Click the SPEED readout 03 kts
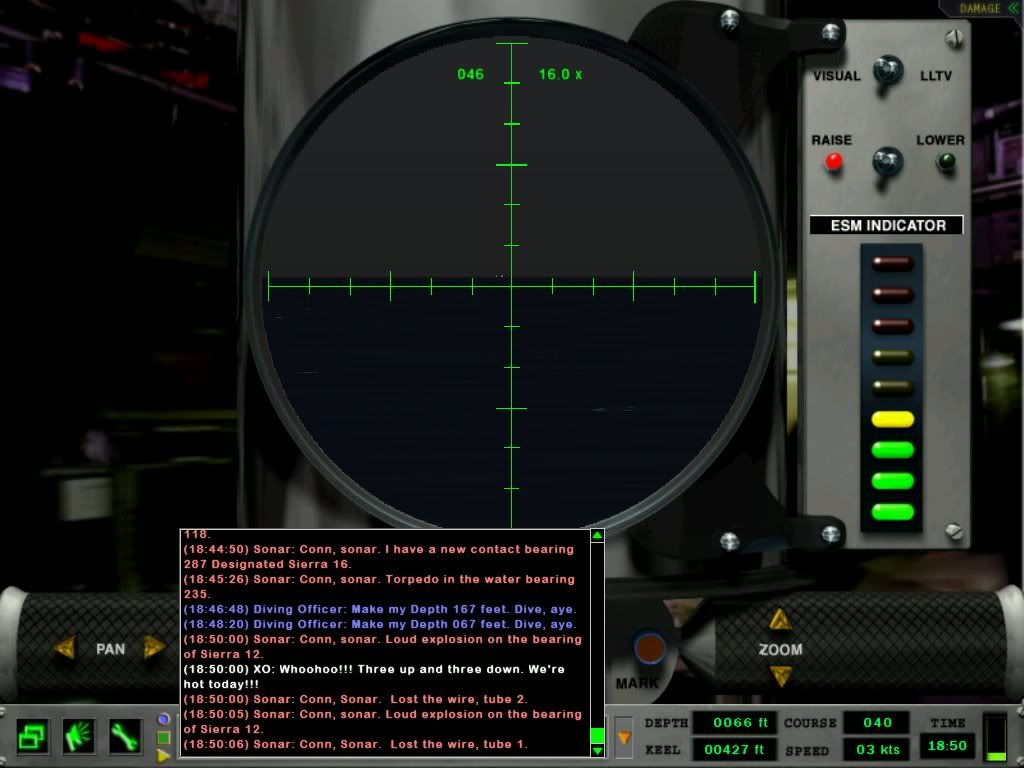Image resolution: width=1024 pixels, height=768 pixels. 877,750
